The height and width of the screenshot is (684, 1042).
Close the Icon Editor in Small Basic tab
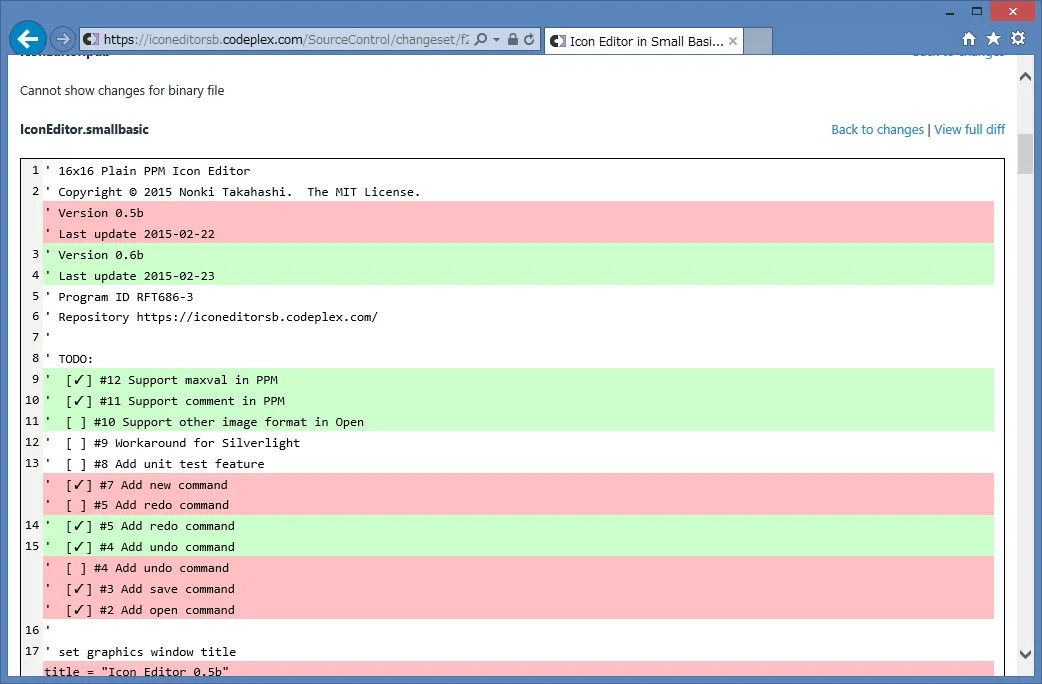point(732,41)
